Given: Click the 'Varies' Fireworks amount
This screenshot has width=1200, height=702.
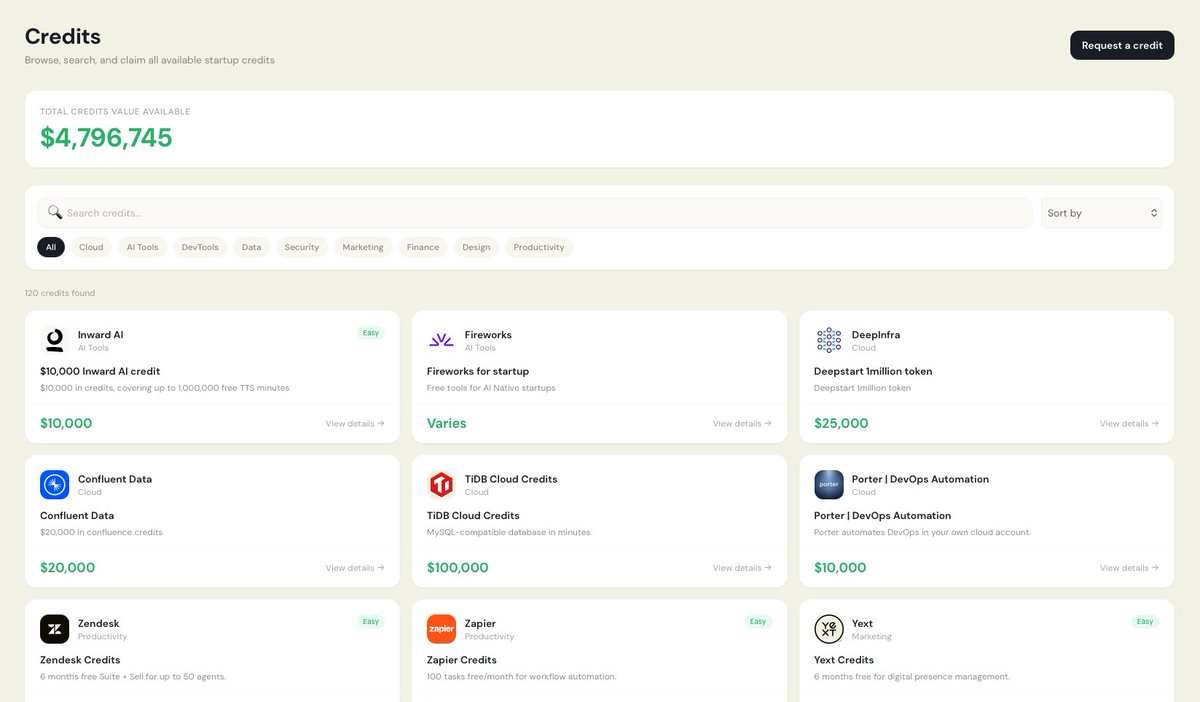Looking at the screenshot, I should 447,423.
